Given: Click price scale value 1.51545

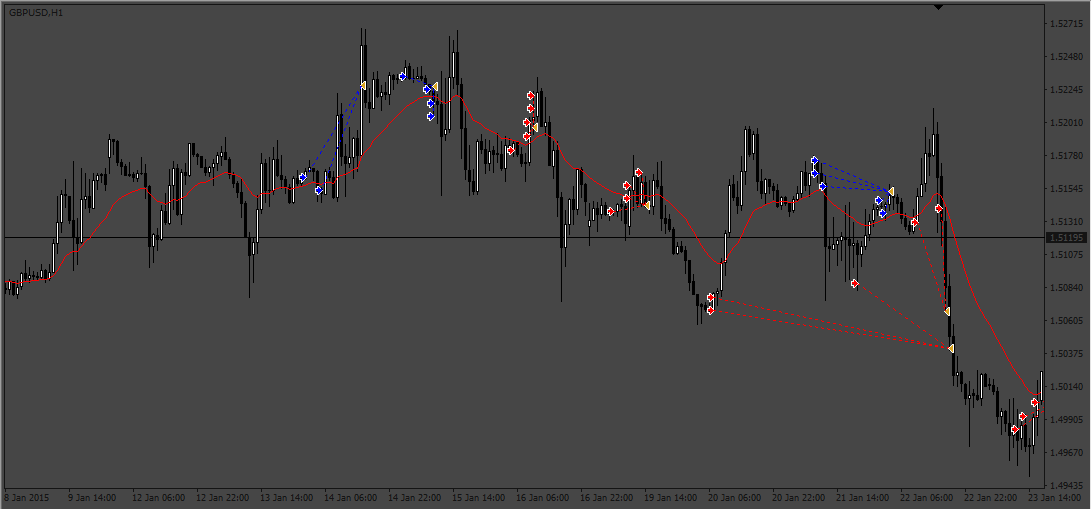Looking at the screenshot, I should 1068,189.
